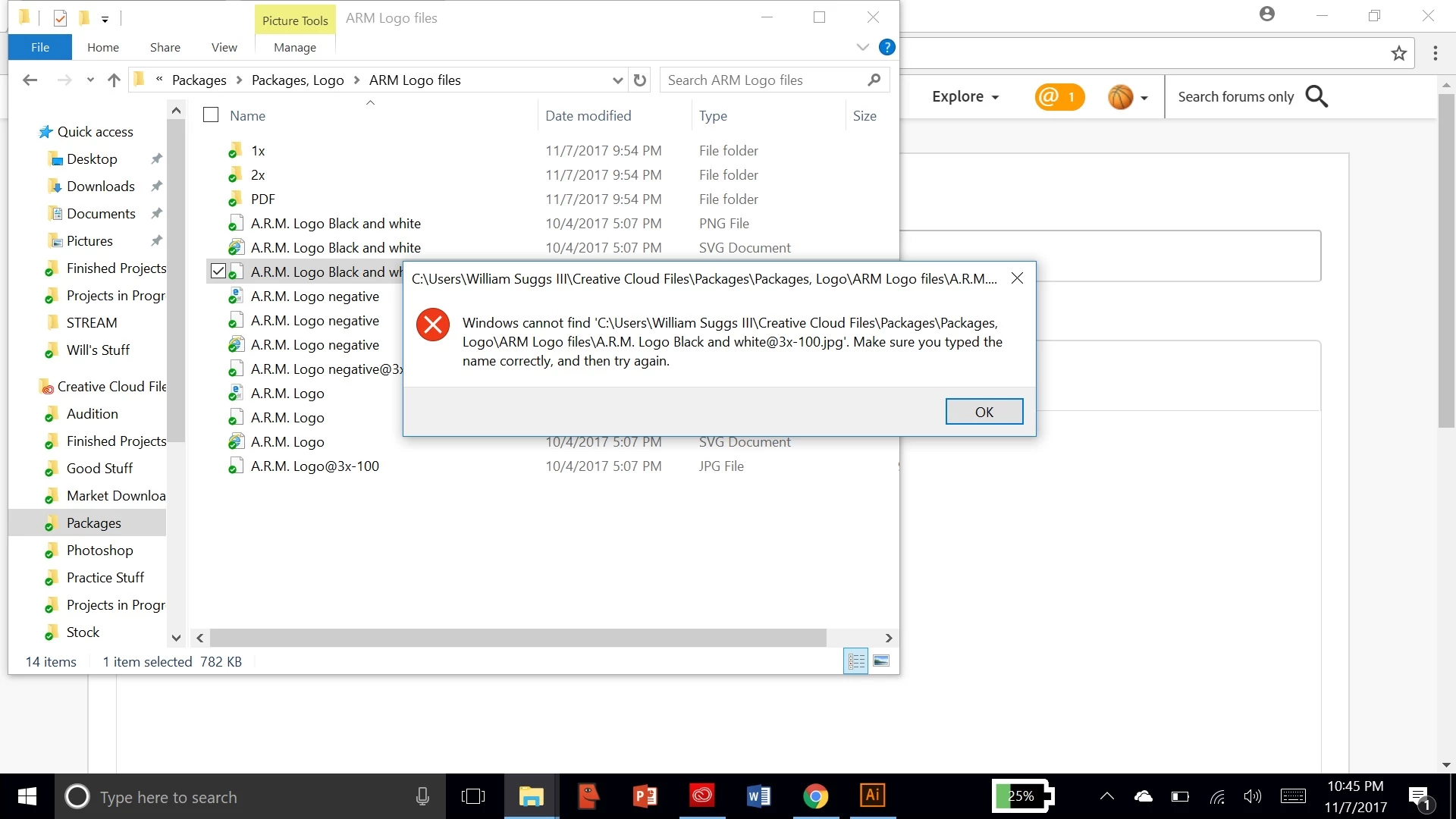Screen dimensions: 1456x819
Task: Switch to details view icon
Action: (x=856, y=661)
